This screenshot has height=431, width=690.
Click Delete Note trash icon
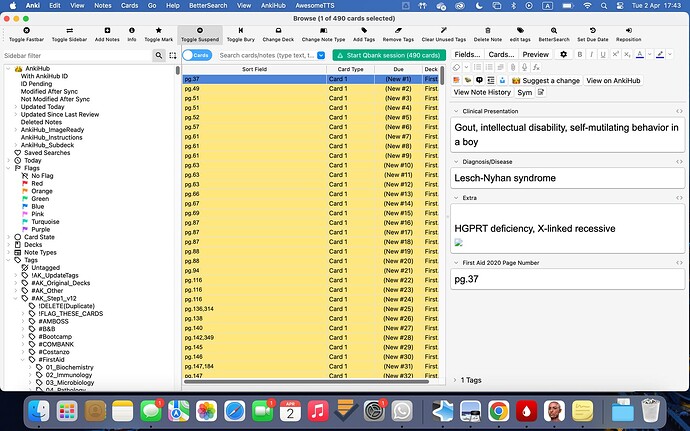click(488, 30)
